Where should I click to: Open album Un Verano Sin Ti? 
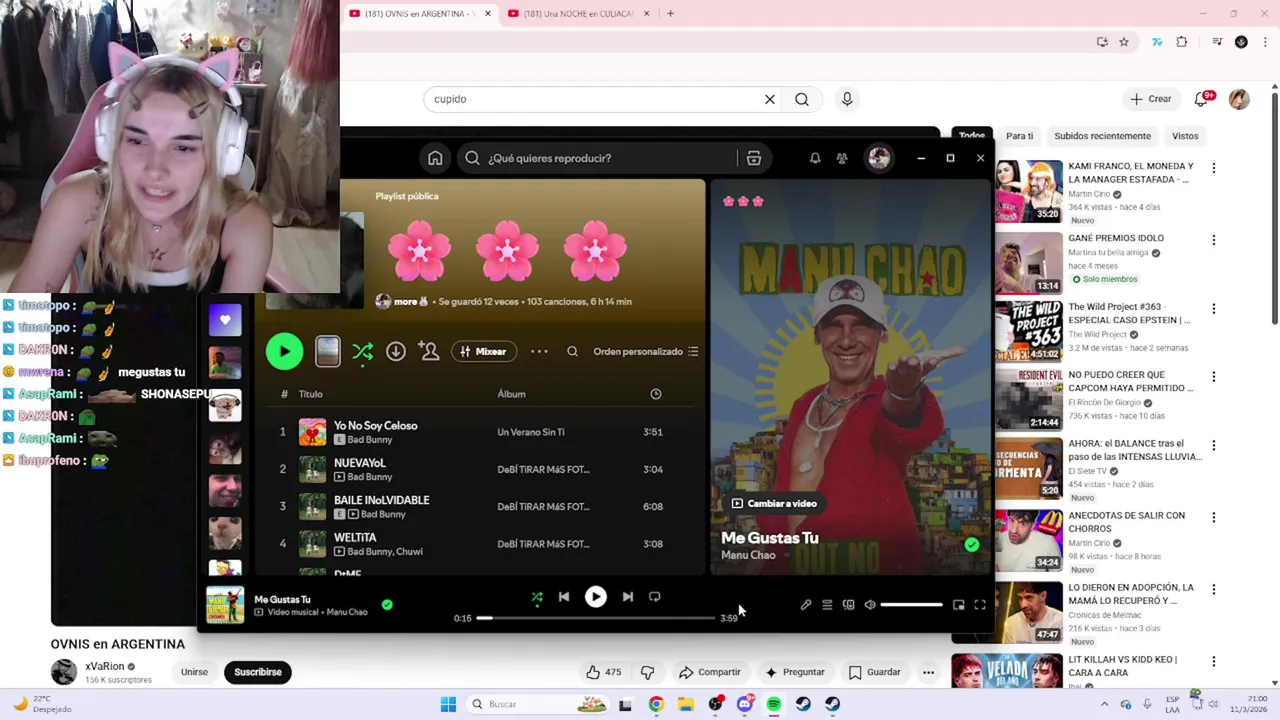(x=531, y=432)
